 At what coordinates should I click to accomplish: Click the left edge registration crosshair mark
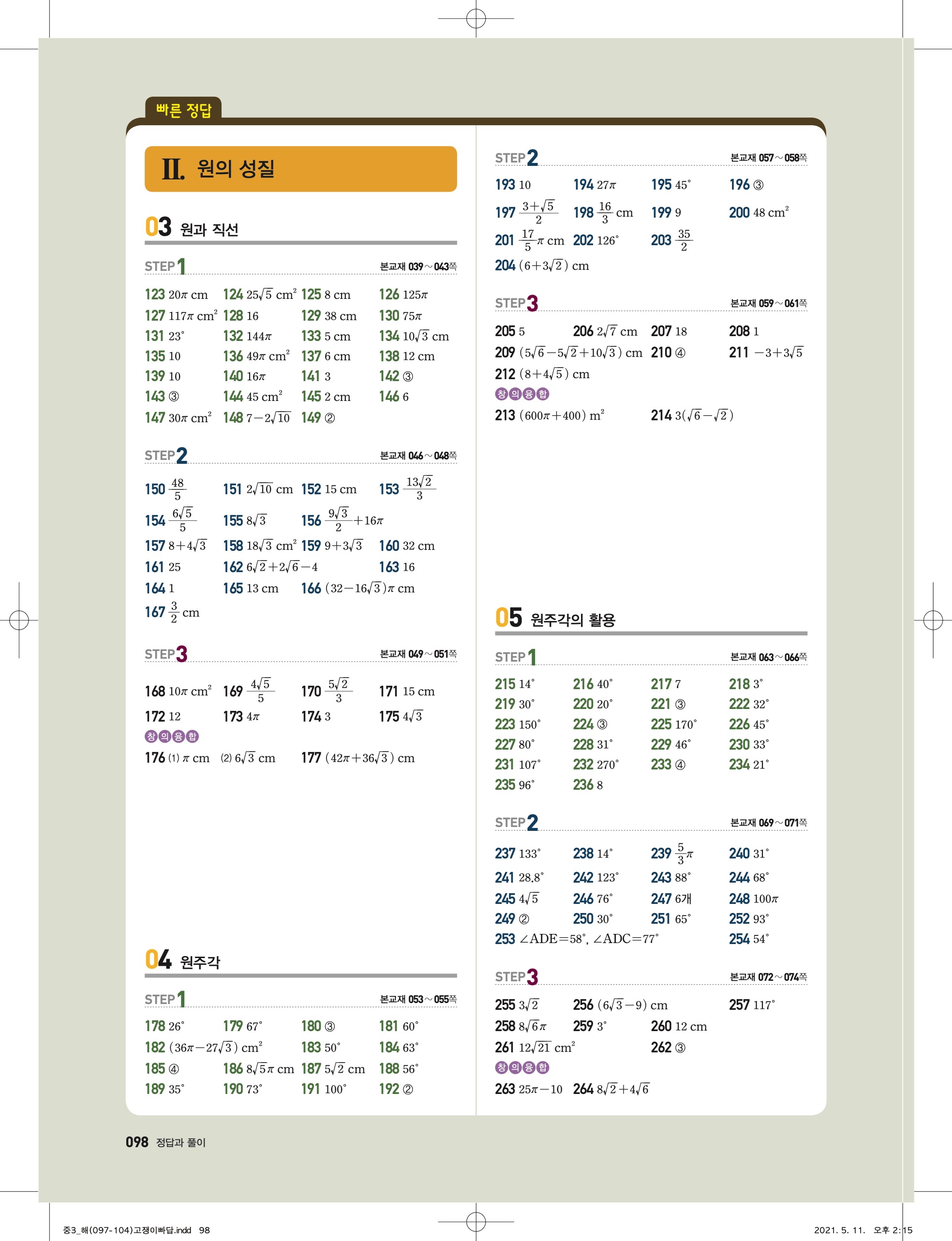coord(19,620)
